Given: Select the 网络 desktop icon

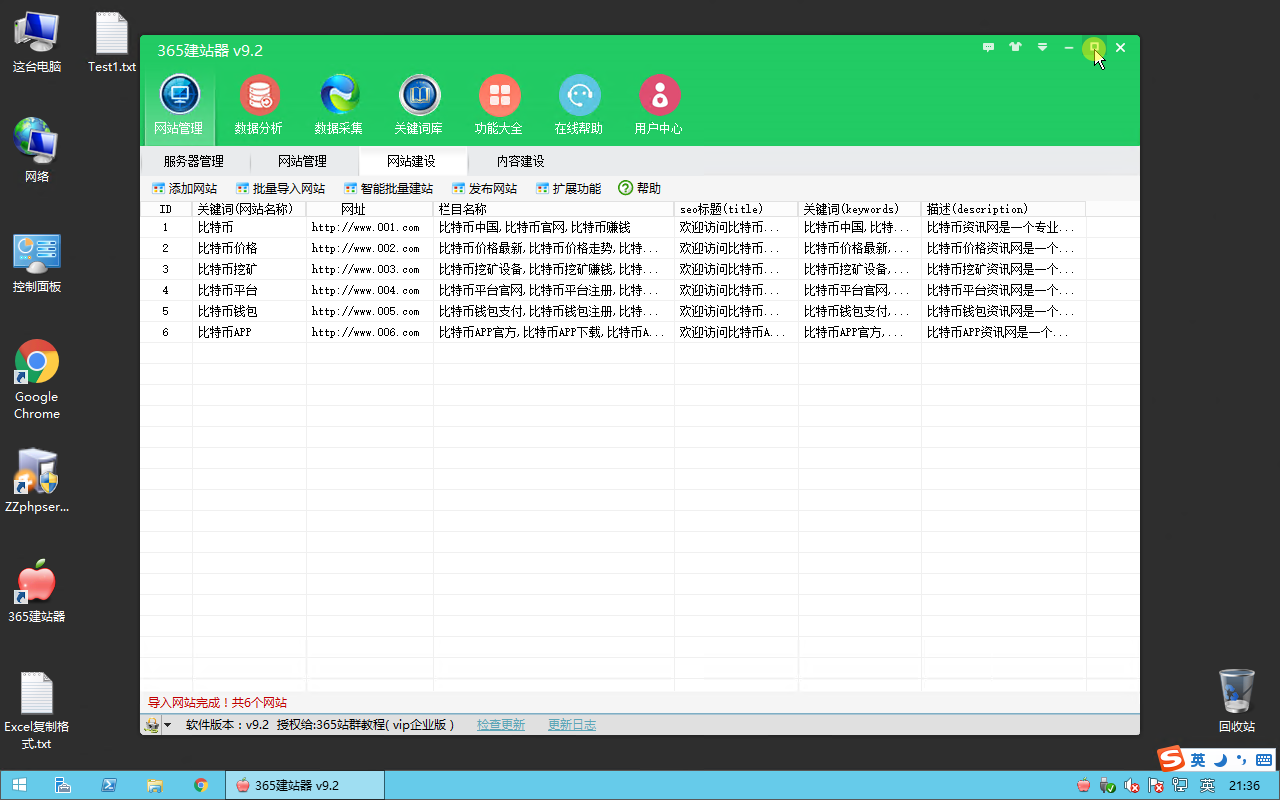Looking at the screenshot, I should 37,150.
